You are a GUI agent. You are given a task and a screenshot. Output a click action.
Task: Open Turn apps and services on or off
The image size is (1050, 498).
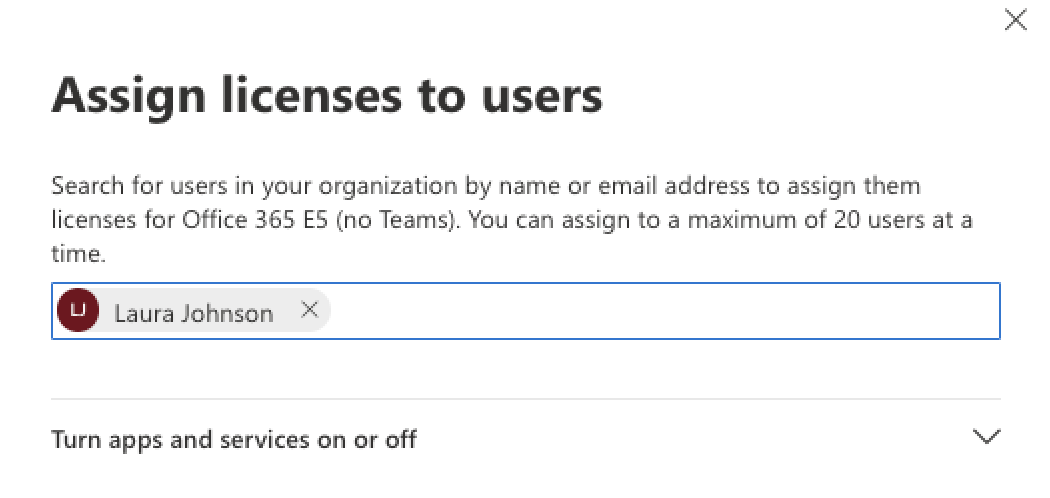pos(234,440)
